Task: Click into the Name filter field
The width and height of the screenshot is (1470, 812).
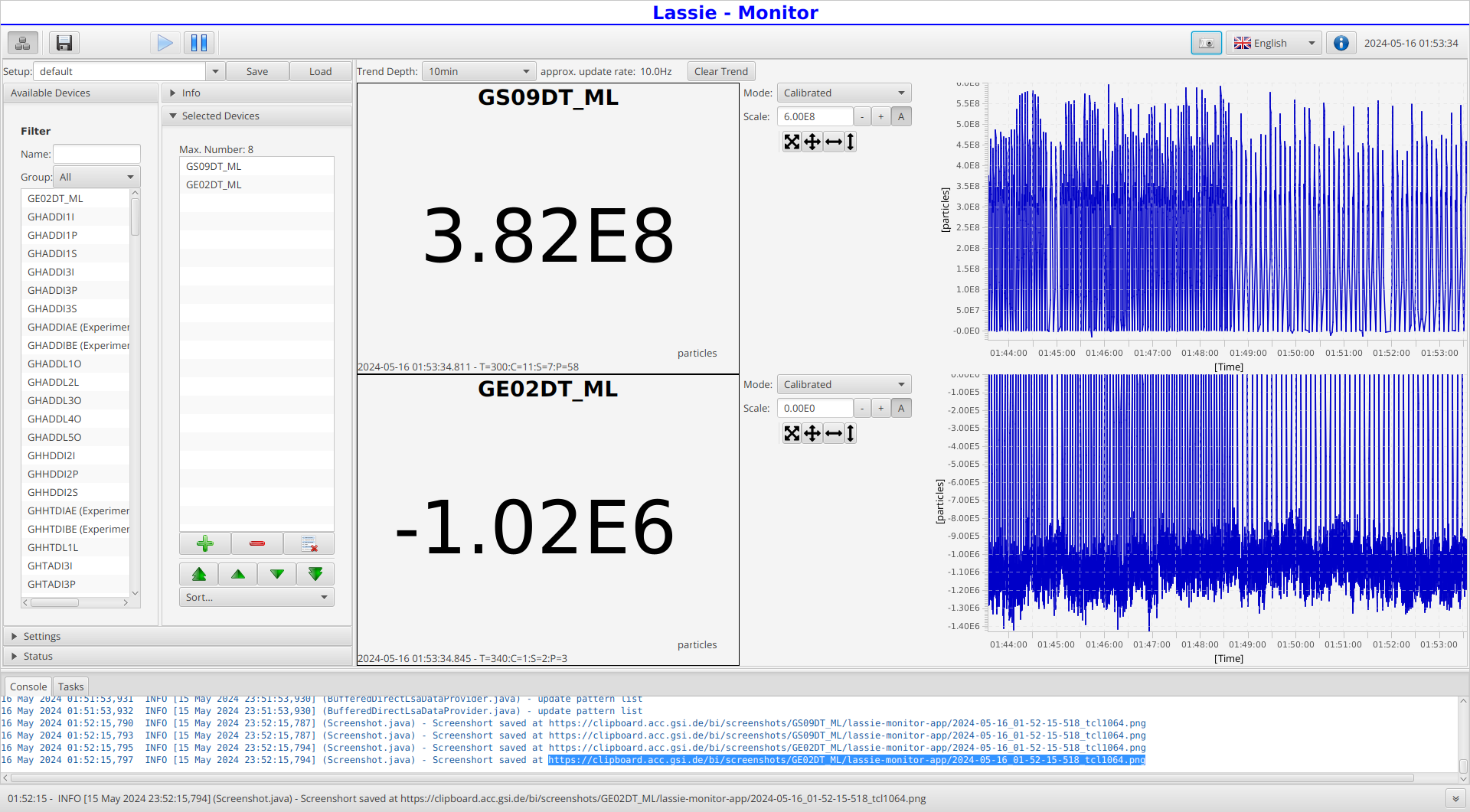Action: click(x=96, y=154)
